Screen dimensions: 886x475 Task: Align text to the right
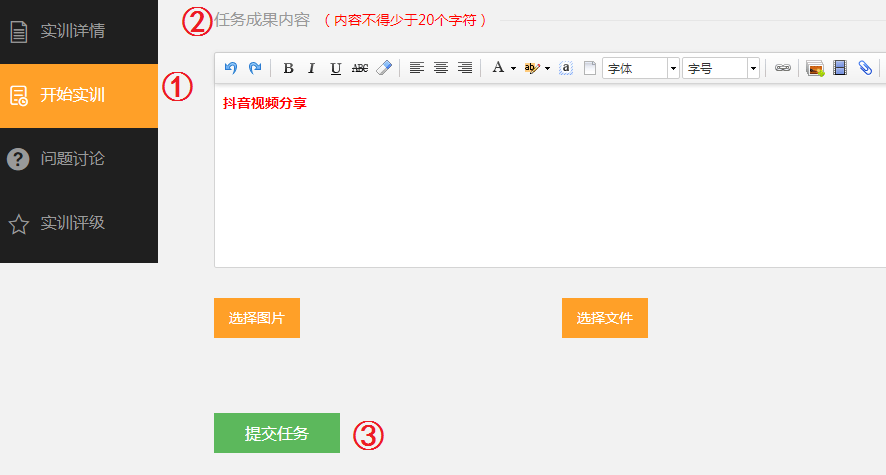coord(465,68)
